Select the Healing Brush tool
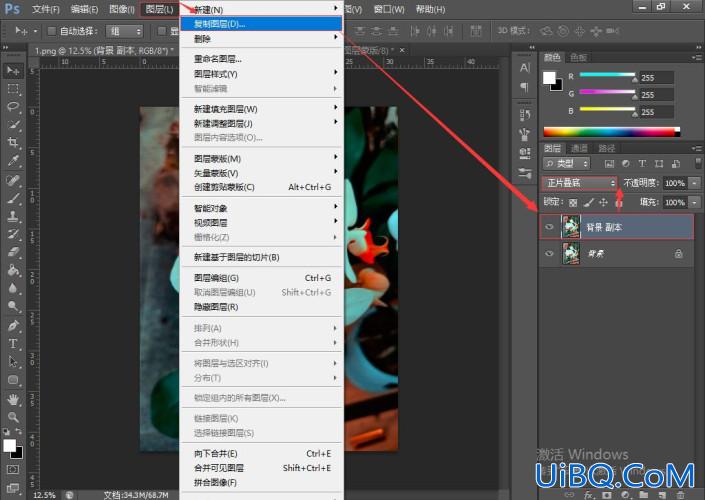The height and width of the screenshot is (500, 705). [13, 180]
